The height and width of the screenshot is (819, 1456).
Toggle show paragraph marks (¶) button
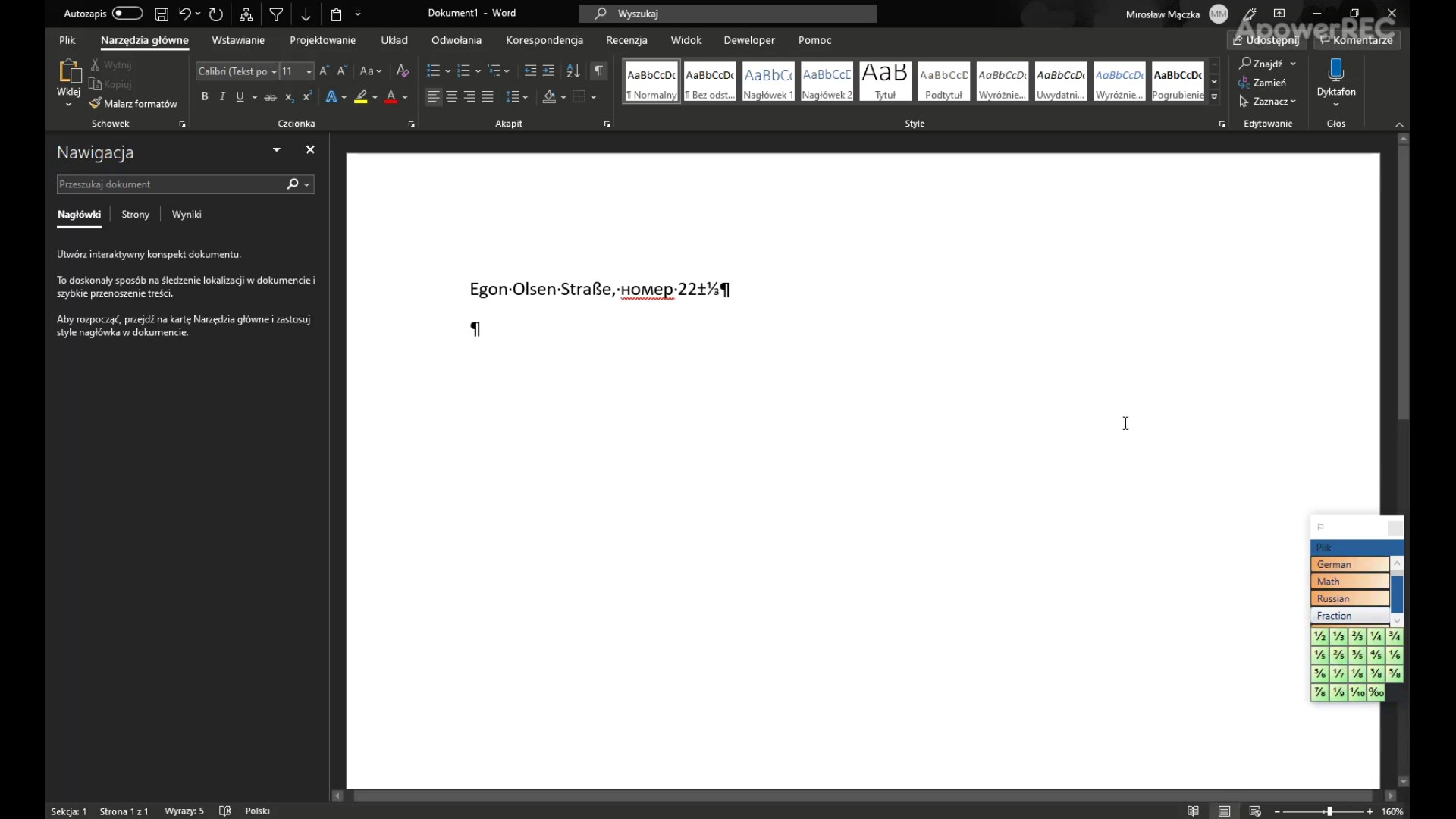point(598,71)
